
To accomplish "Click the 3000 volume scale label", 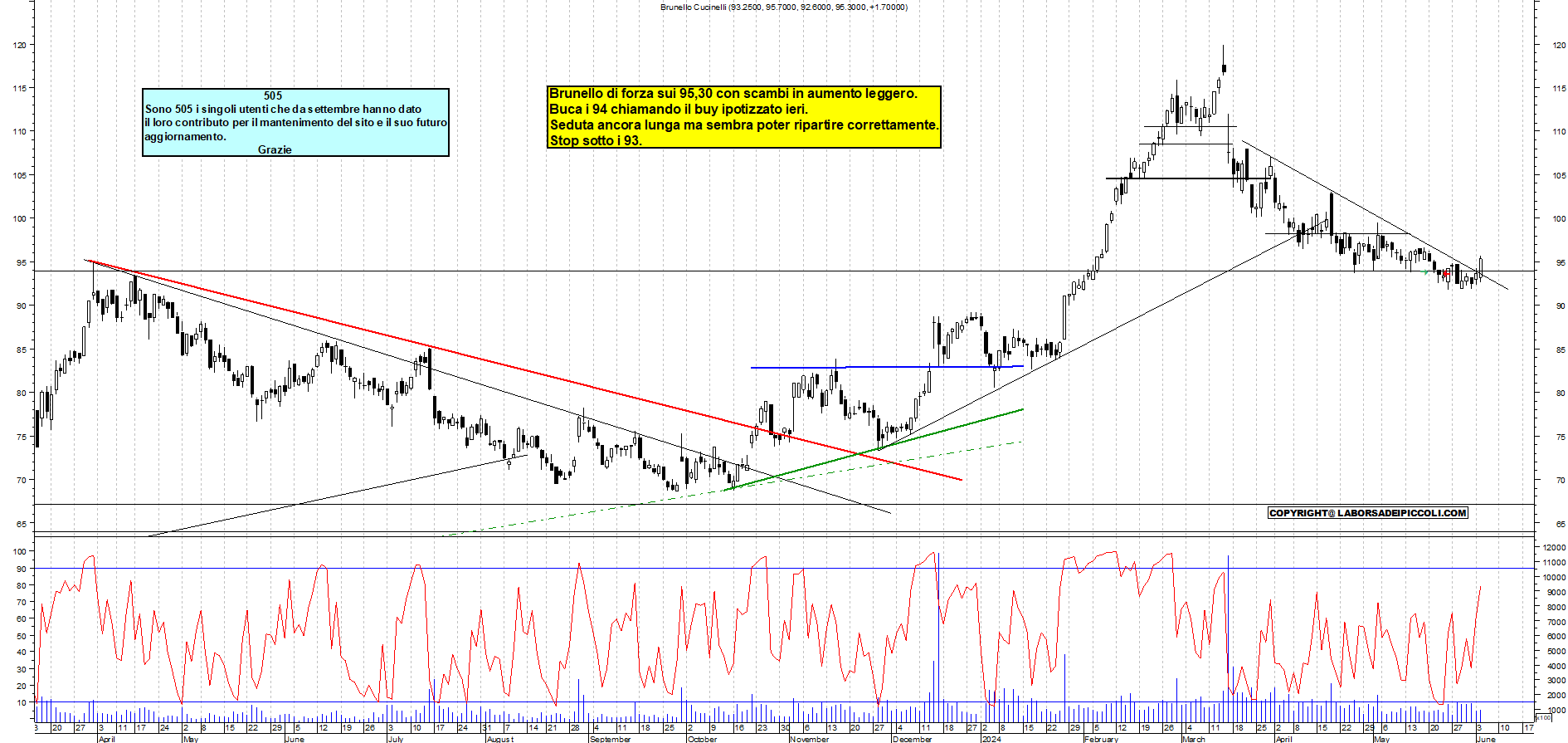I will (x=1556, y=681).
